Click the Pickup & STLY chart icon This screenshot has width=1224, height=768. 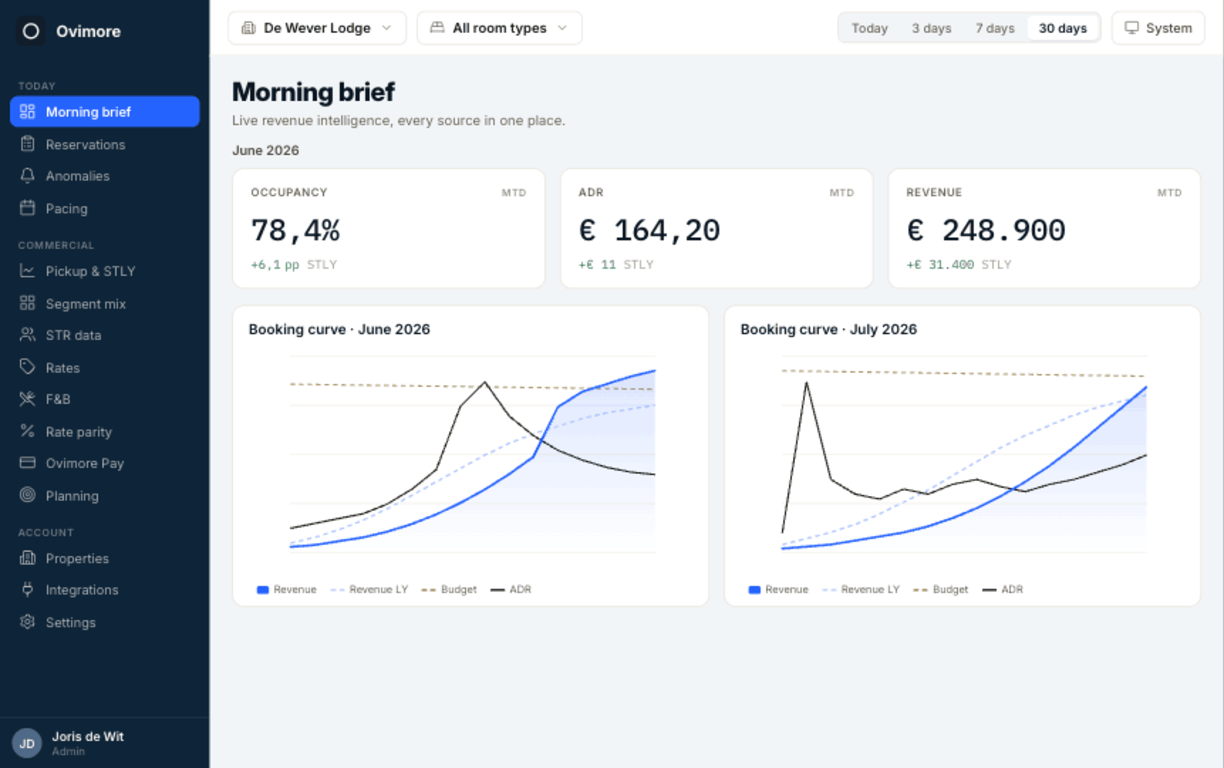point(28,271)
